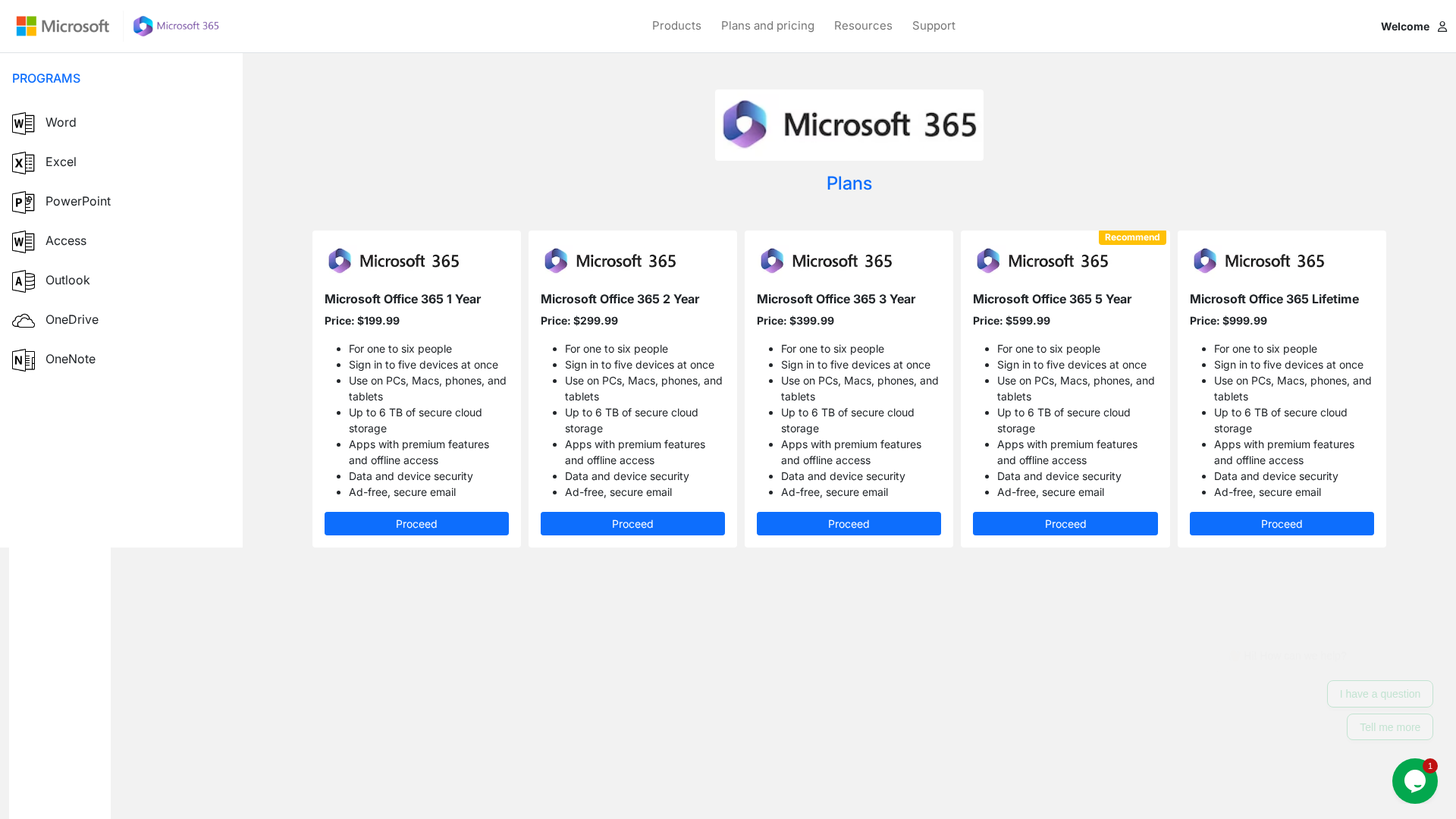Select the PowerPoint program icon
Image resolution: width=1456 pixels, height=819 pixels.
coord(24,202)
